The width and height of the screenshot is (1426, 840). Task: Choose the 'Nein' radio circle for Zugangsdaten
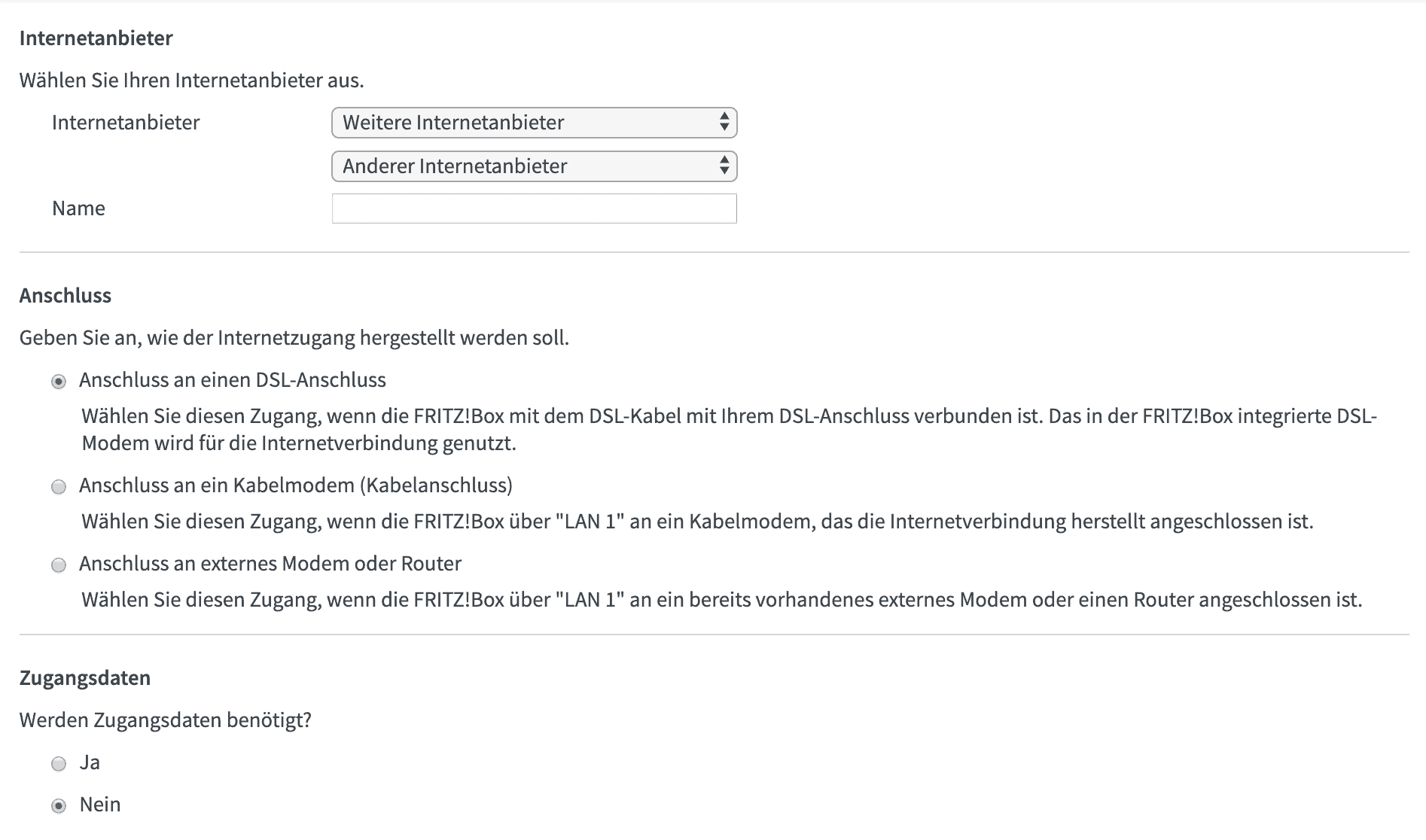[59, 806]
